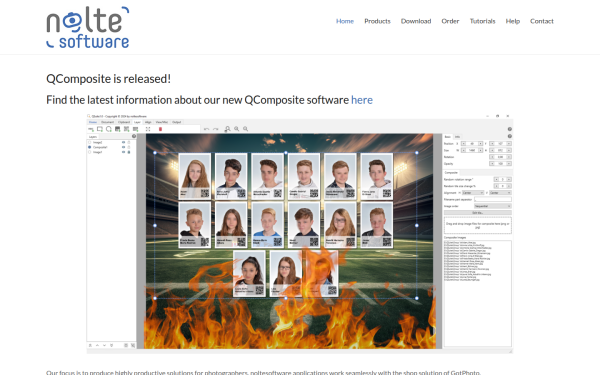The width and height of the screenshot is (600, 375).
Task: Click the add image layer icon next to ellipse
Action: click(118, 129)
